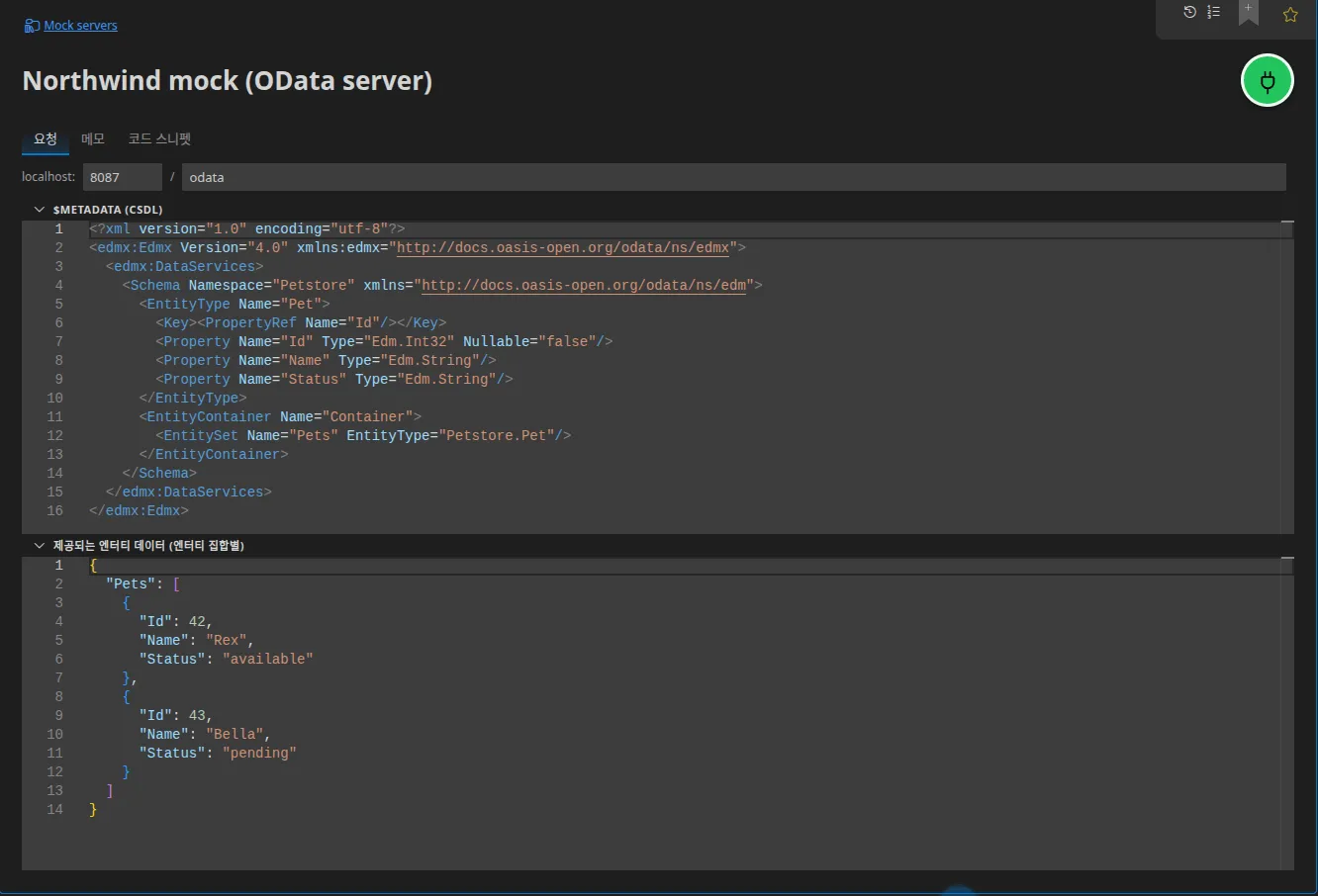Click the Property Name="Id" Edm.Int32 line
Screen dimensions: 1318x896
coord(384,341)
